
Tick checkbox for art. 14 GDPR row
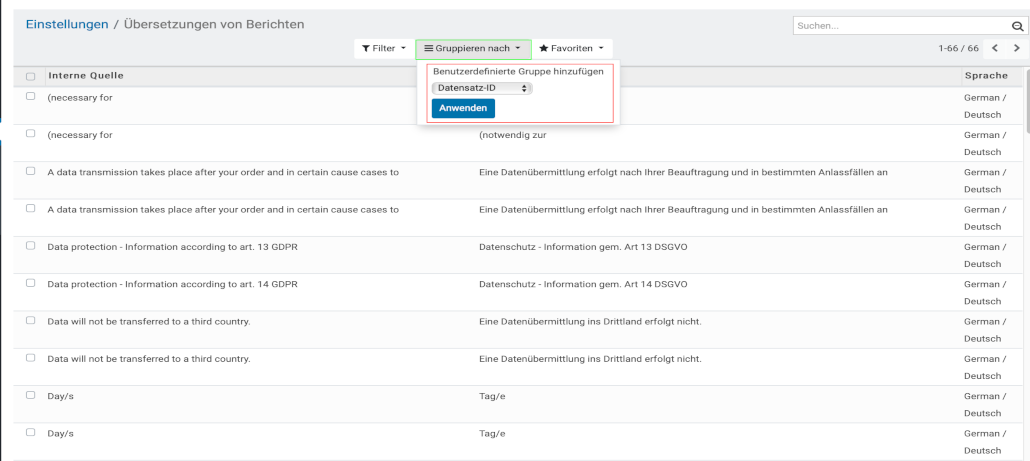30,283
